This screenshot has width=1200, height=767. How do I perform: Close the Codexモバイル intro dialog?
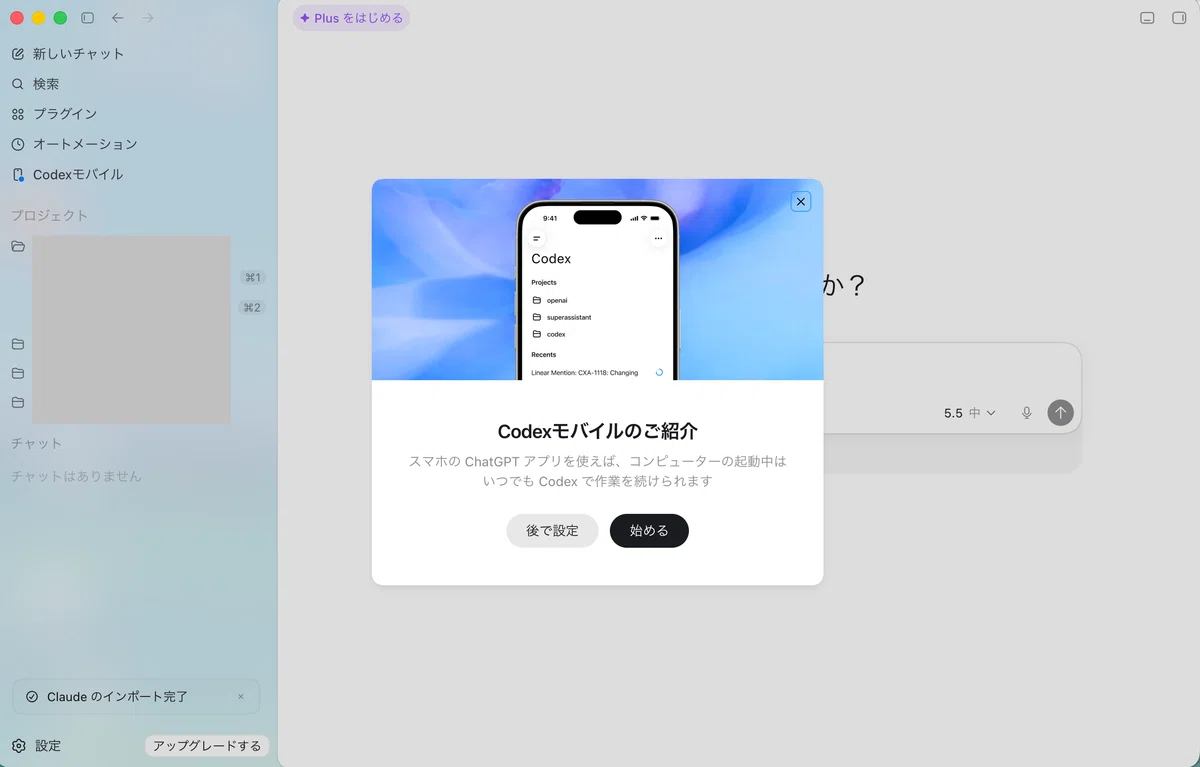click(x=801, y=201)
